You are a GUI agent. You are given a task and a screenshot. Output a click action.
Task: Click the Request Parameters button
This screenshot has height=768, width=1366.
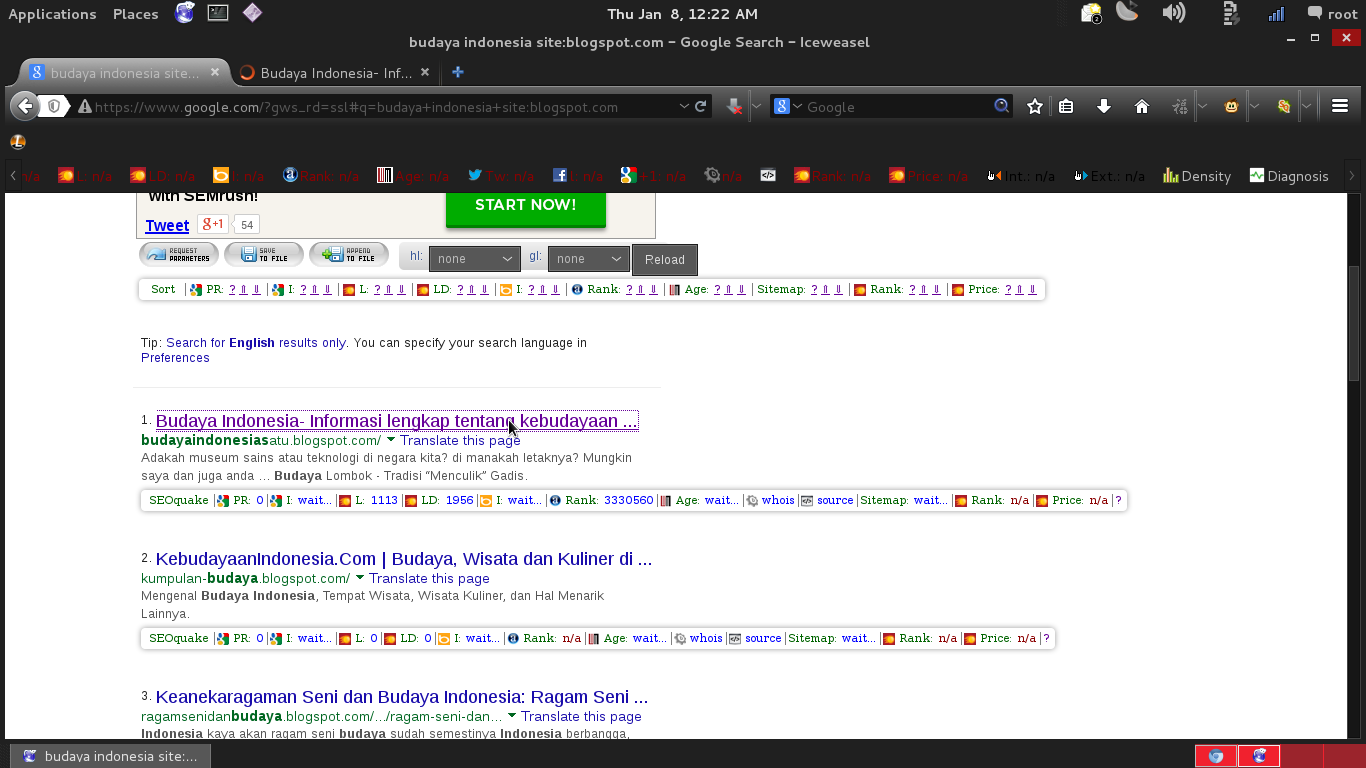179,255
